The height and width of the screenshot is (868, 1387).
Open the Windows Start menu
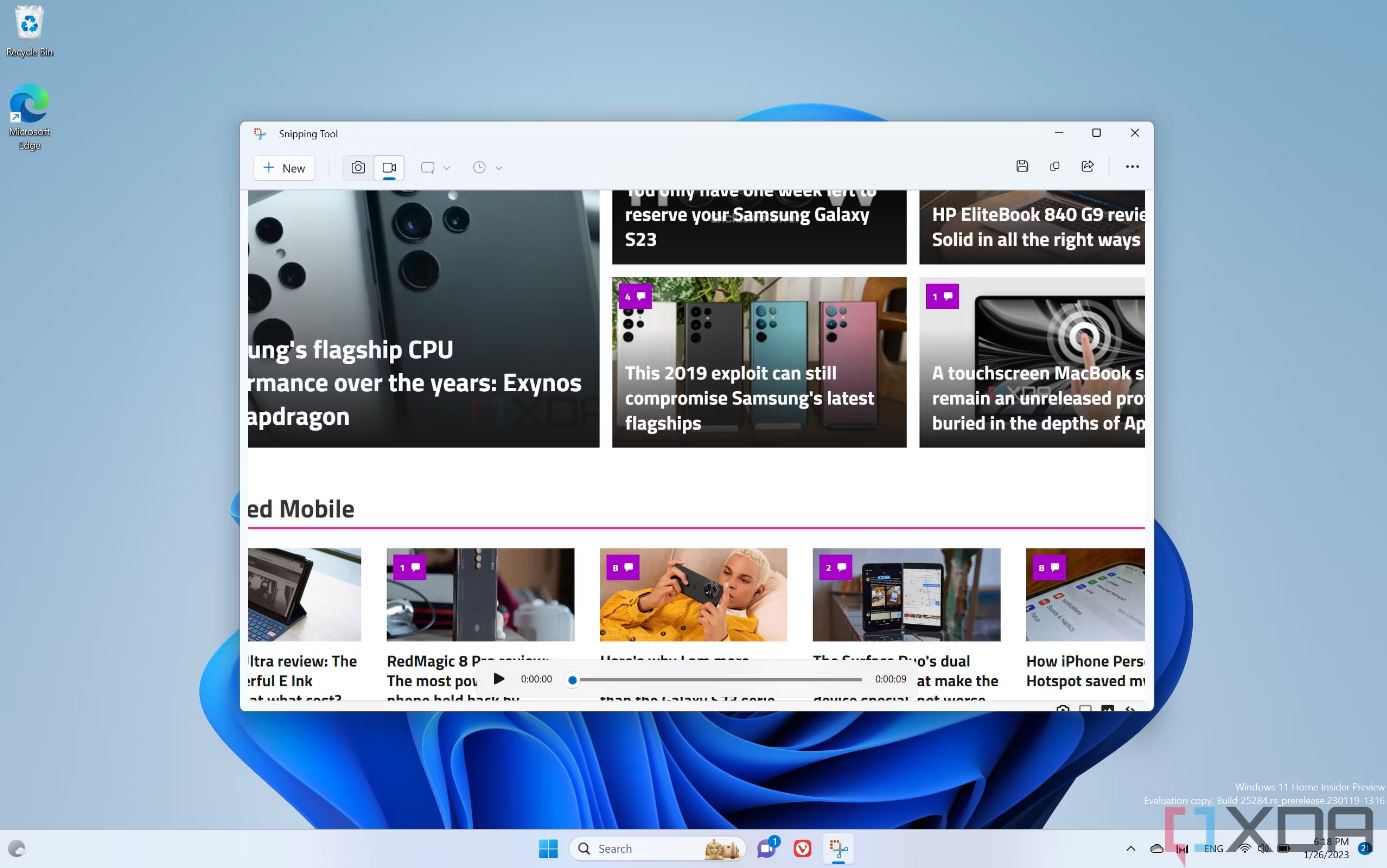pos(548,849)
